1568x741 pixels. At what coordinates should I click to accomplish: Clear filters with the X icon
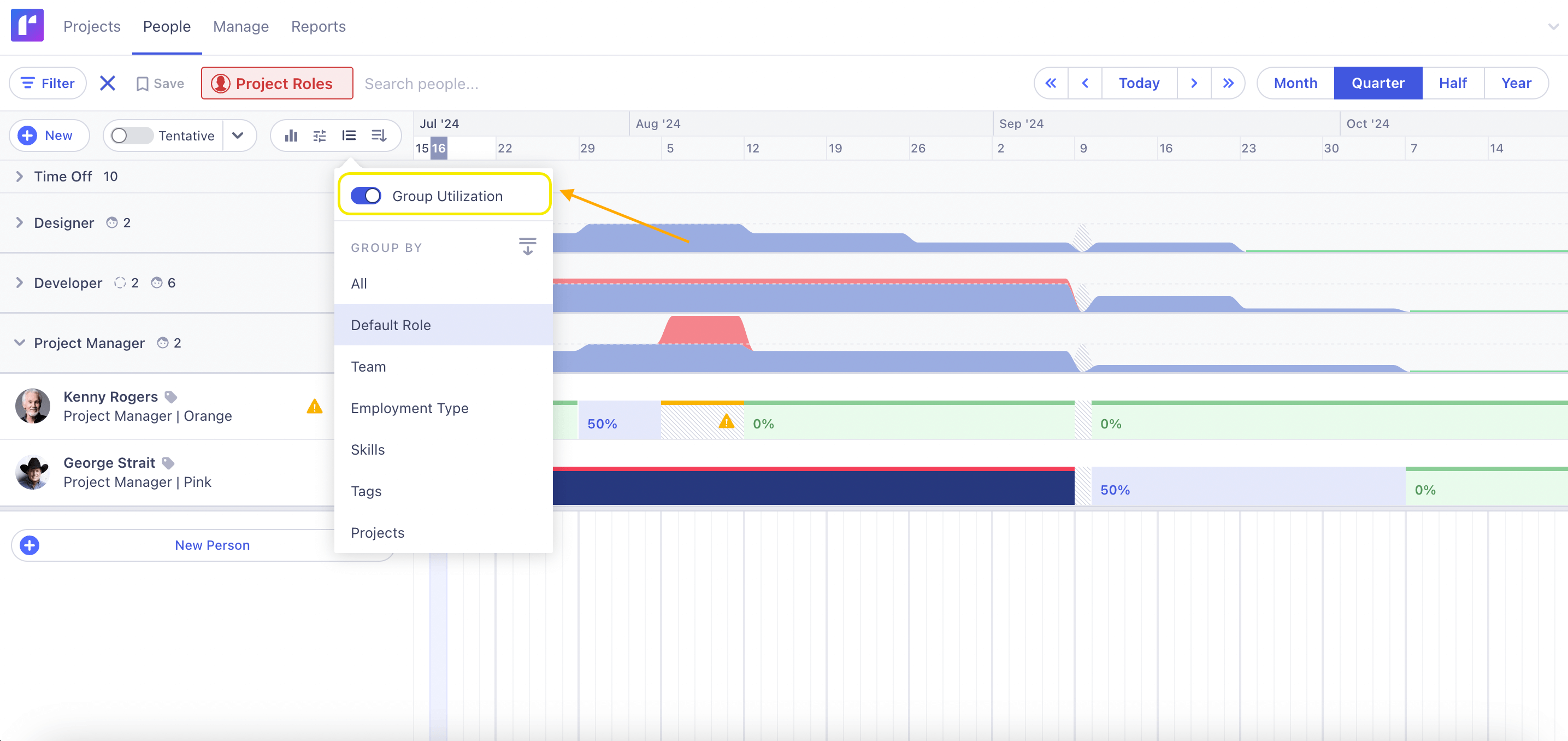click(107, 83)
